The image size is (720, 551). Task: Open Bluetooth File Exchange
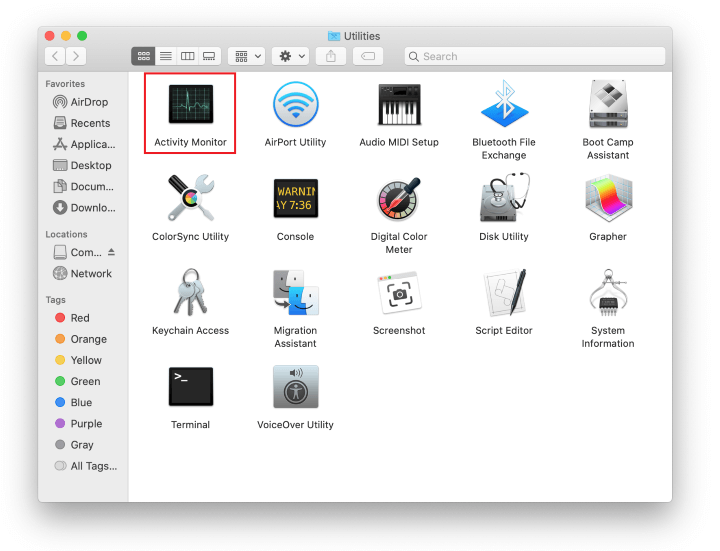[503, 104]
